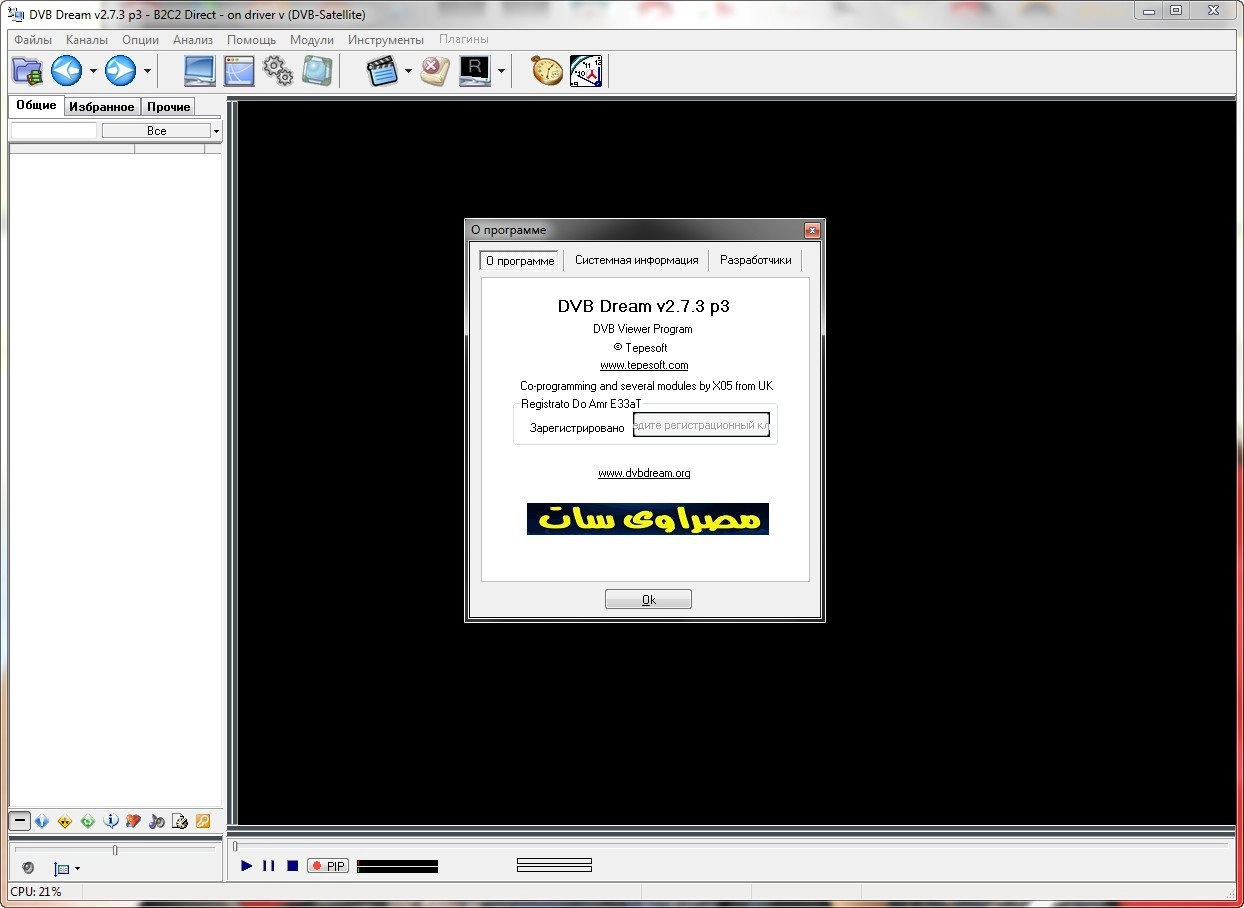The image size is (1244, 908).
Task: Toggle the PIP button
Action: tap(328, 866)
